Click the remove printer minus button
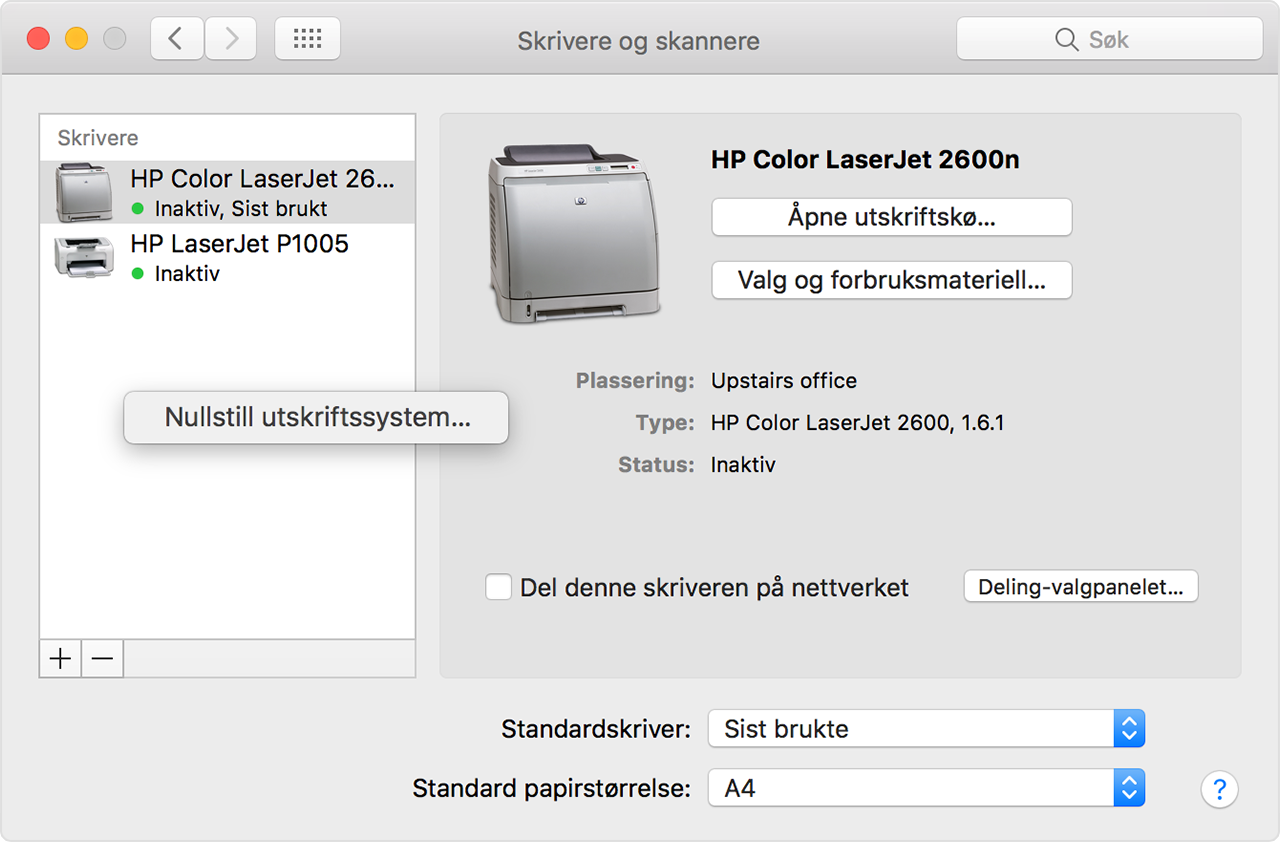The image size is (1280, 842). click(102, 659)
